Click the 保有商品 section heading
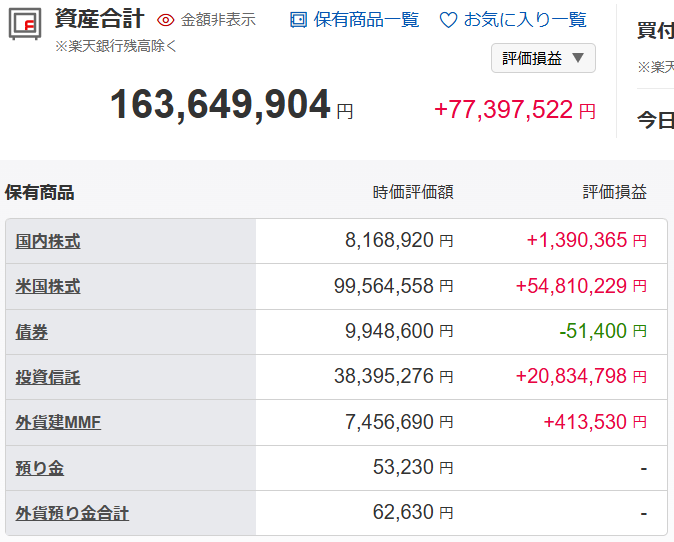The height and width of the screenshot is (542, 674). 40,192
